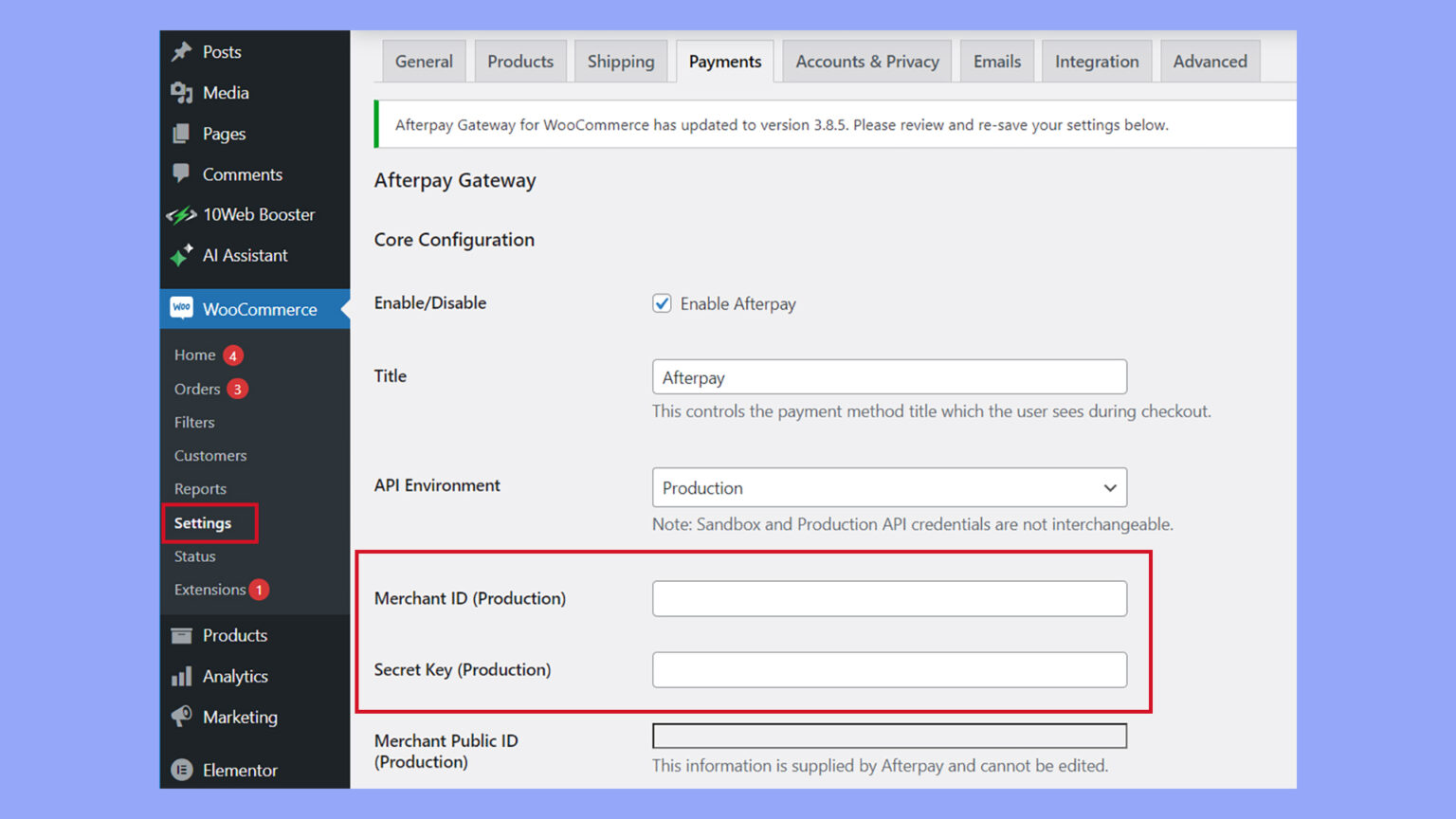Open Pages using its sidebar icon

tap(182, 134)
